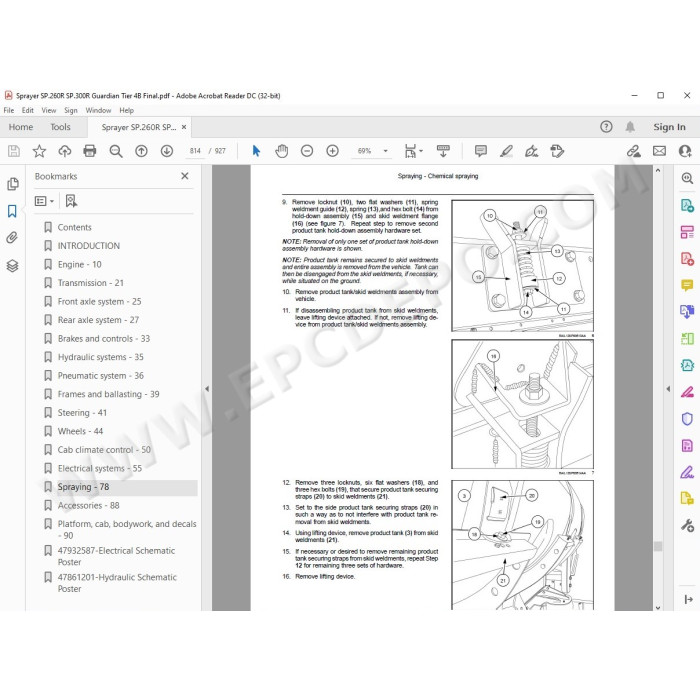Open Export PDF tool in right pane
This screenshot has width=700, height=700.
687,205
